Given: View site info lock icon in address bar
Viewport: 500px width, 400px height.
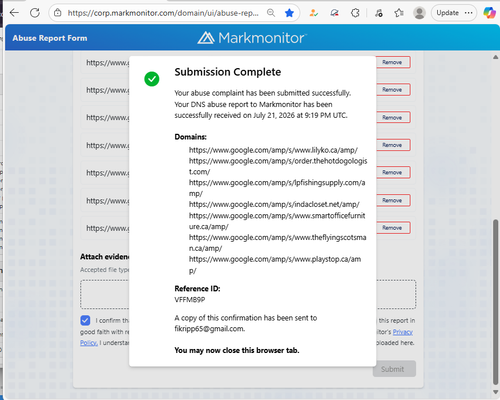Looking at the screenshot, I should tap(58, 13).
